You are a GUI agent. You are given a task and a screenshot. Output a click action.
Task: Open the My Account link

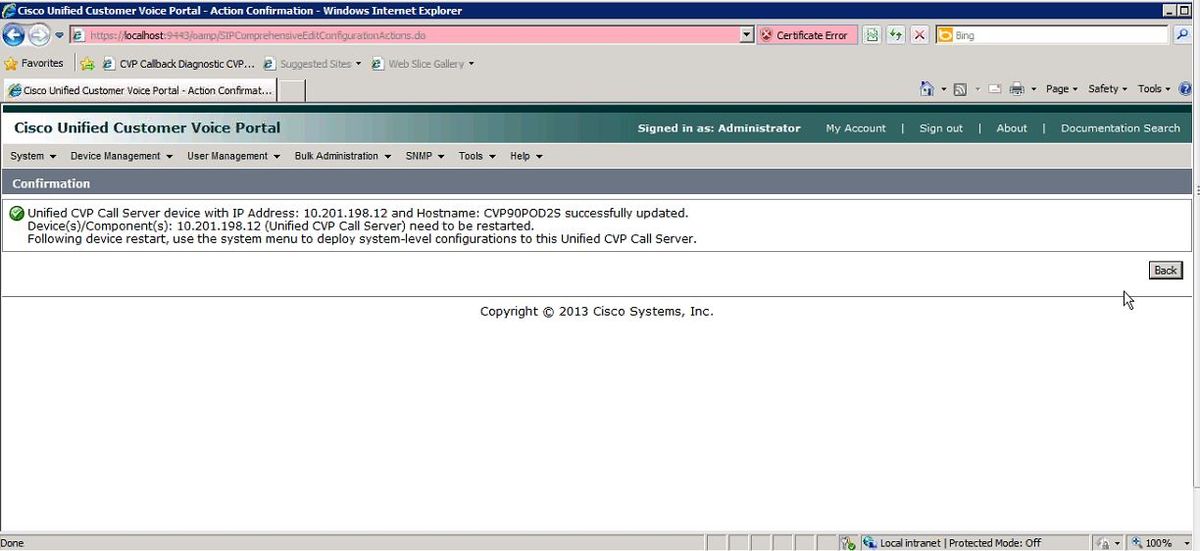tap(855, 128)
